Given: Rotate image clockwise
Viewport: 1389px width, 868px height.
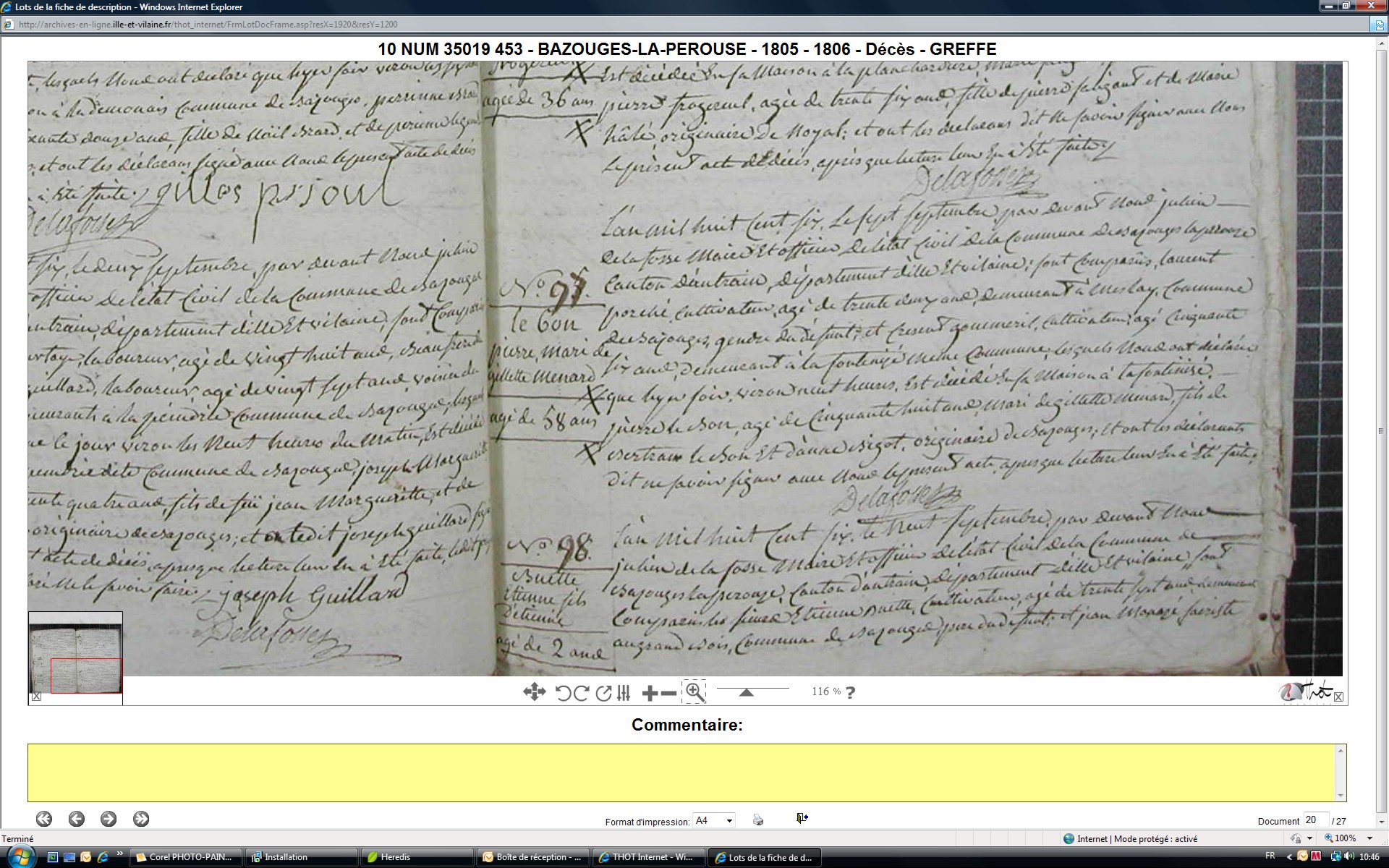Looking at the screenshot, I should tap(581, 693).
